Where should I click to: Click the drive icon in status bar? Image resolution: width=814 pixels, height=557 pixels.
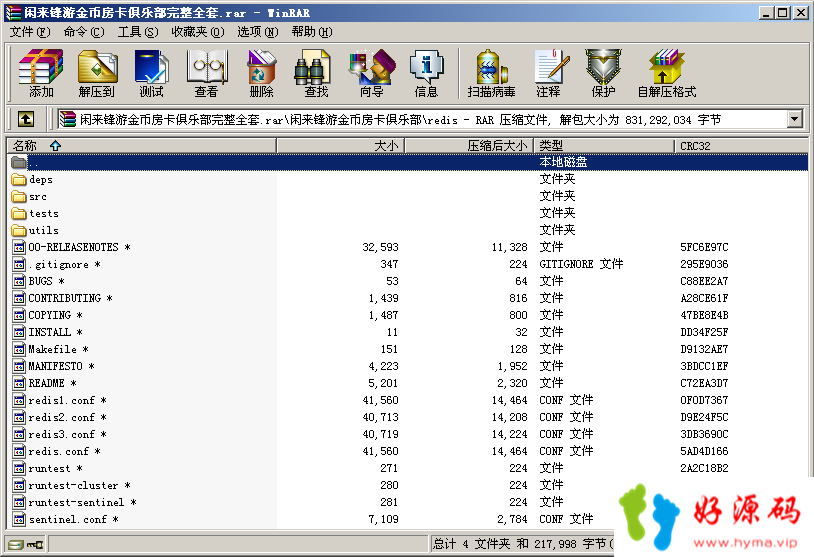click(x=16, y=545)
